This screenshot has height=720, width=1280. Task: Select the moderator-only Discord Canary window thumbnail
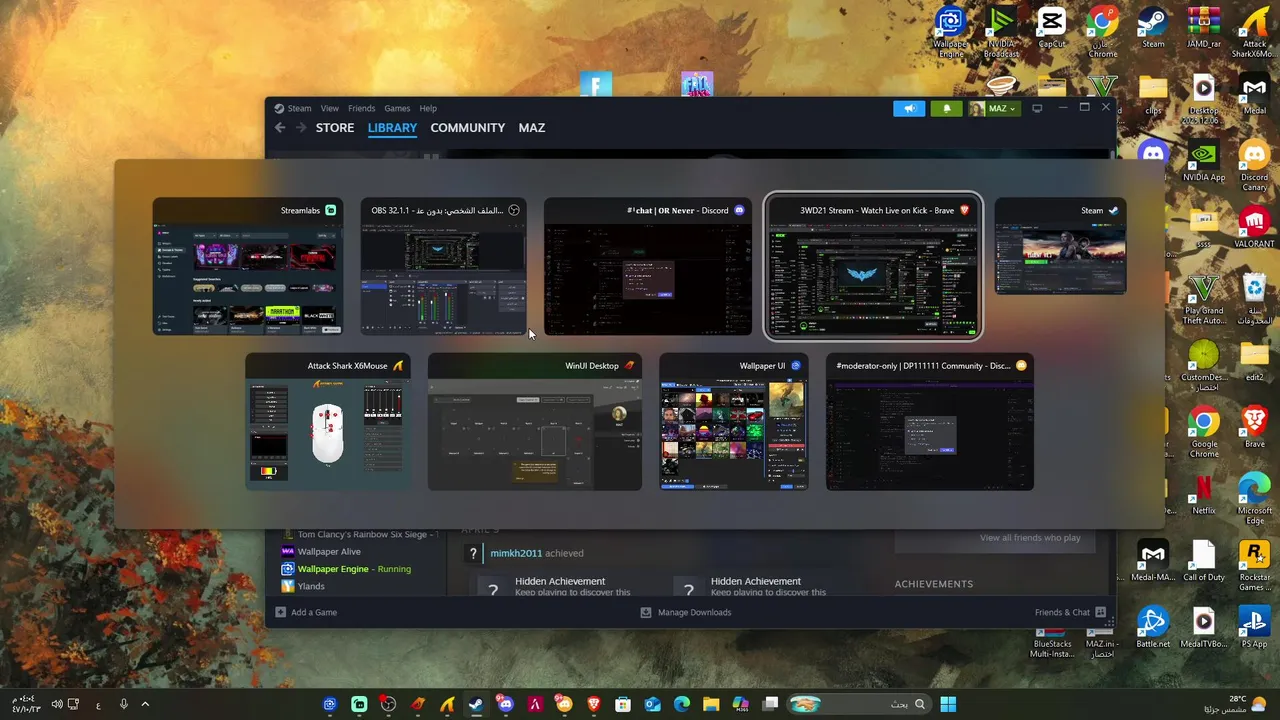930,422
